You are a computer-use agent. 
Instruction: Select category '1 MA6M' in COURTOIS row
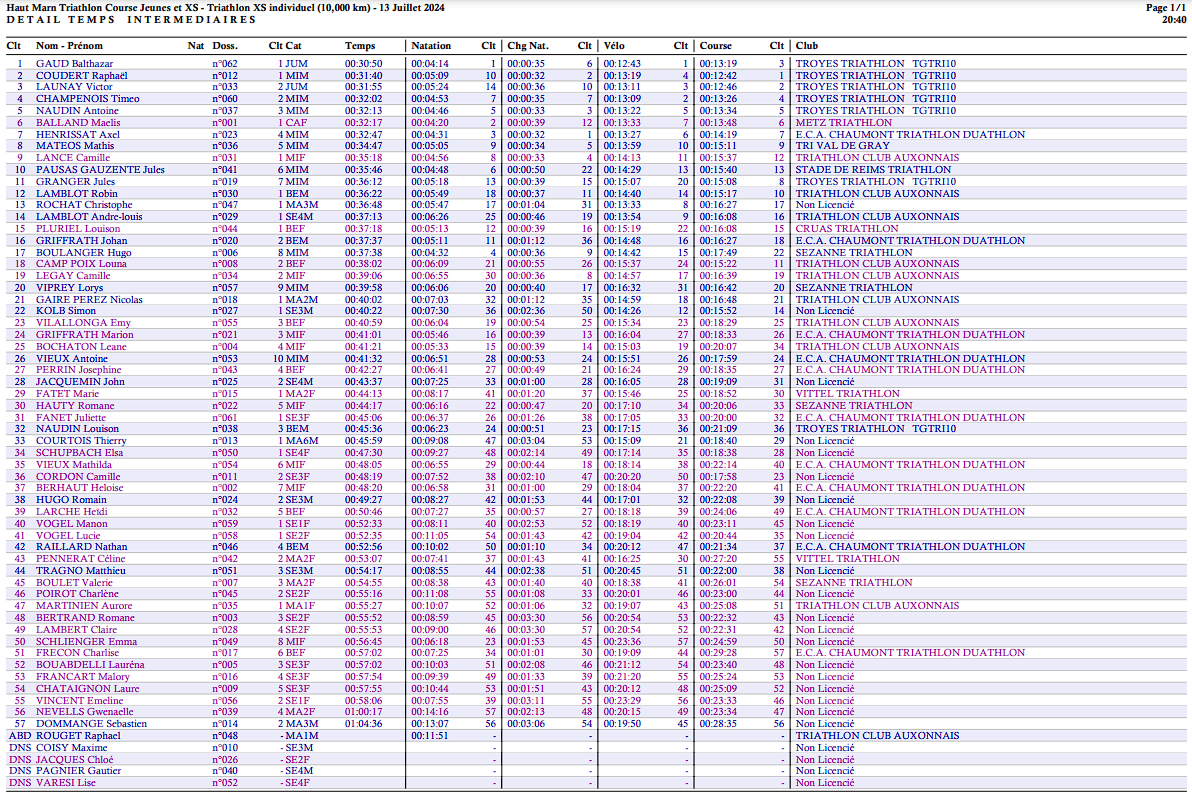(298, 441)
